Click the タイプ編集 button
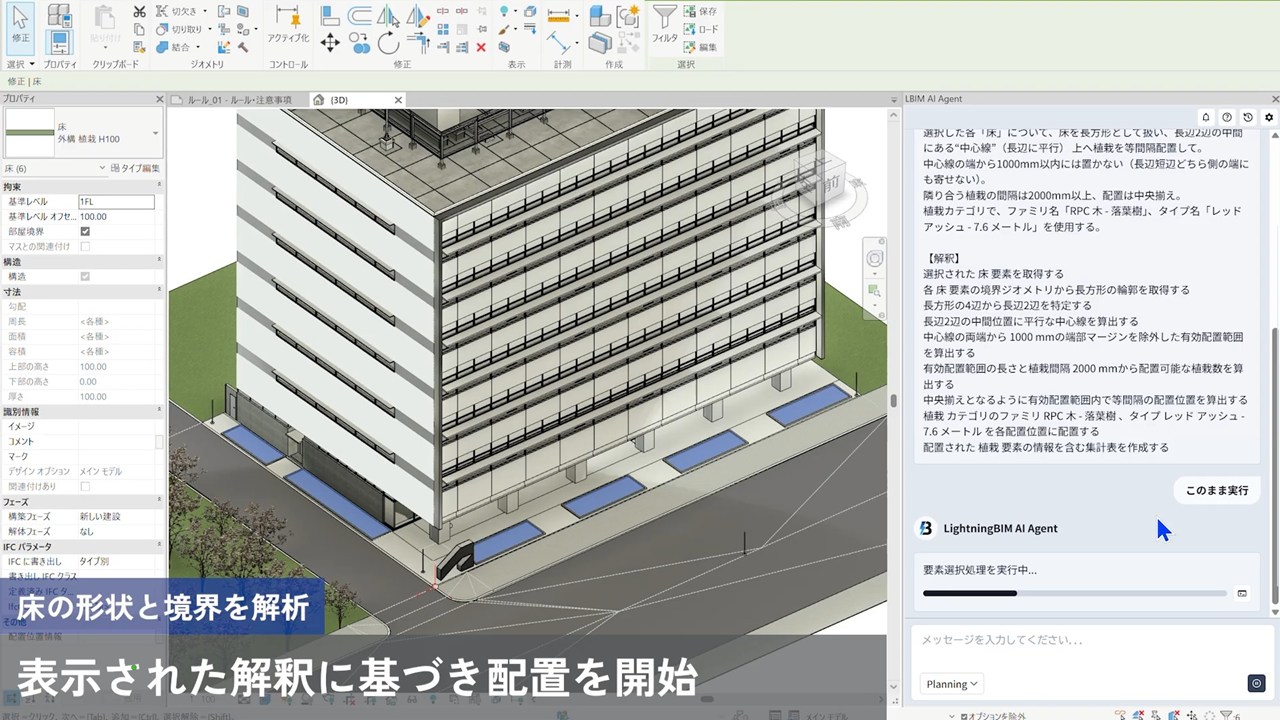Viewport: 1280px width, 720px height. click(x=135, y=168)
